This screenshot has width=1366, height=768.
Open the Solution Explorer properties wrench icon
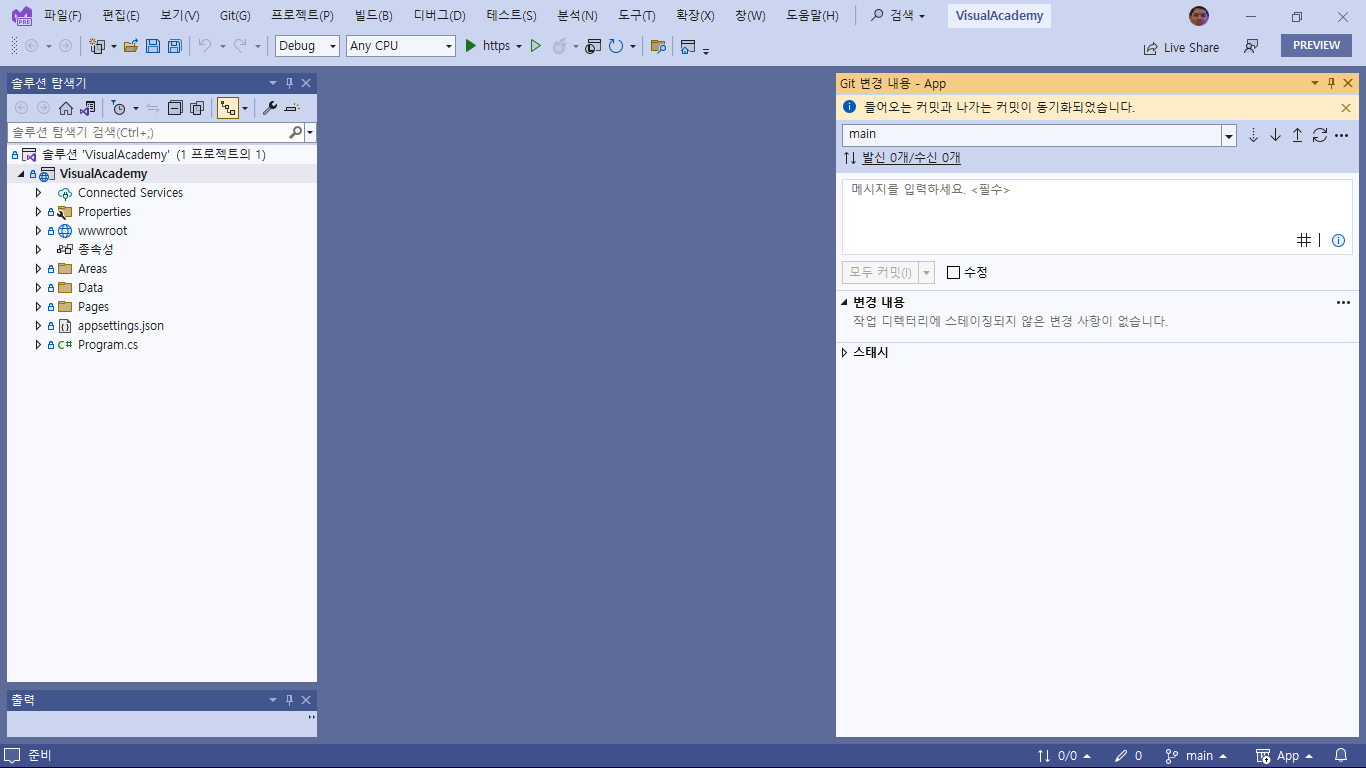coord(269,108)
